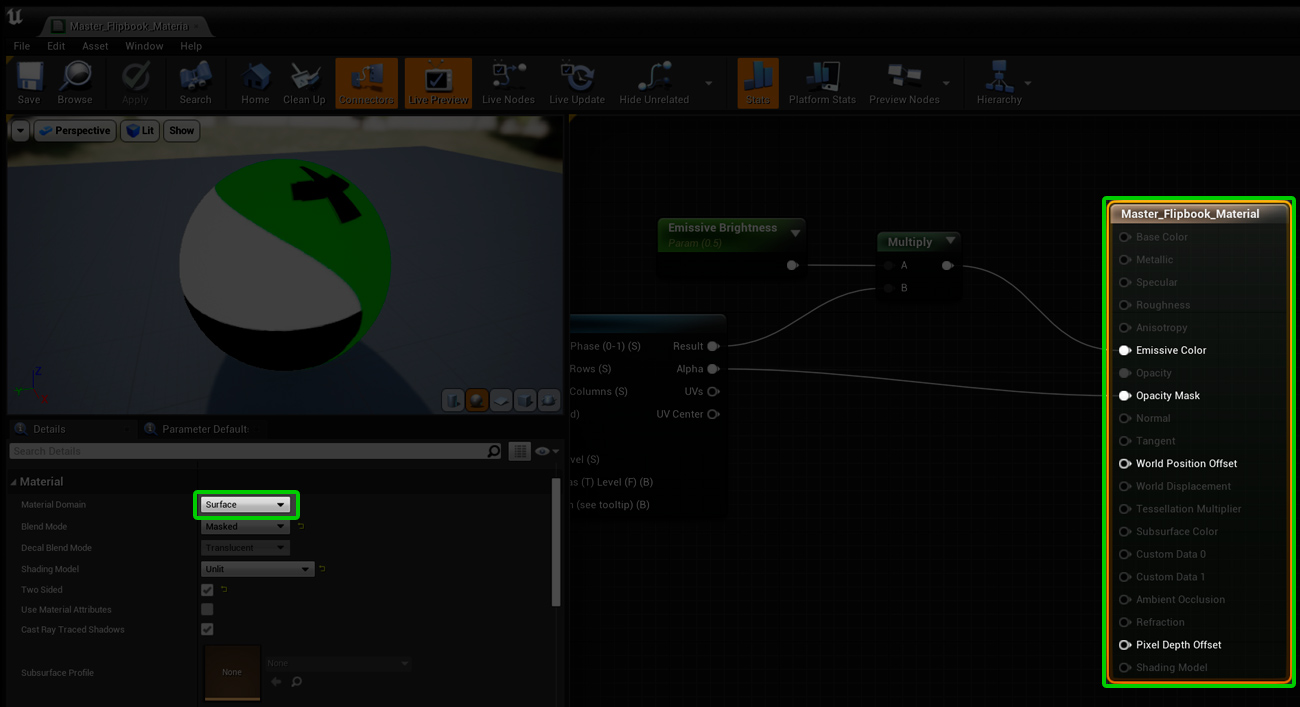Screen dimensions: 1300x707
Task: Toggle Live Update in the toolbar
Action: tap(577, 83)
